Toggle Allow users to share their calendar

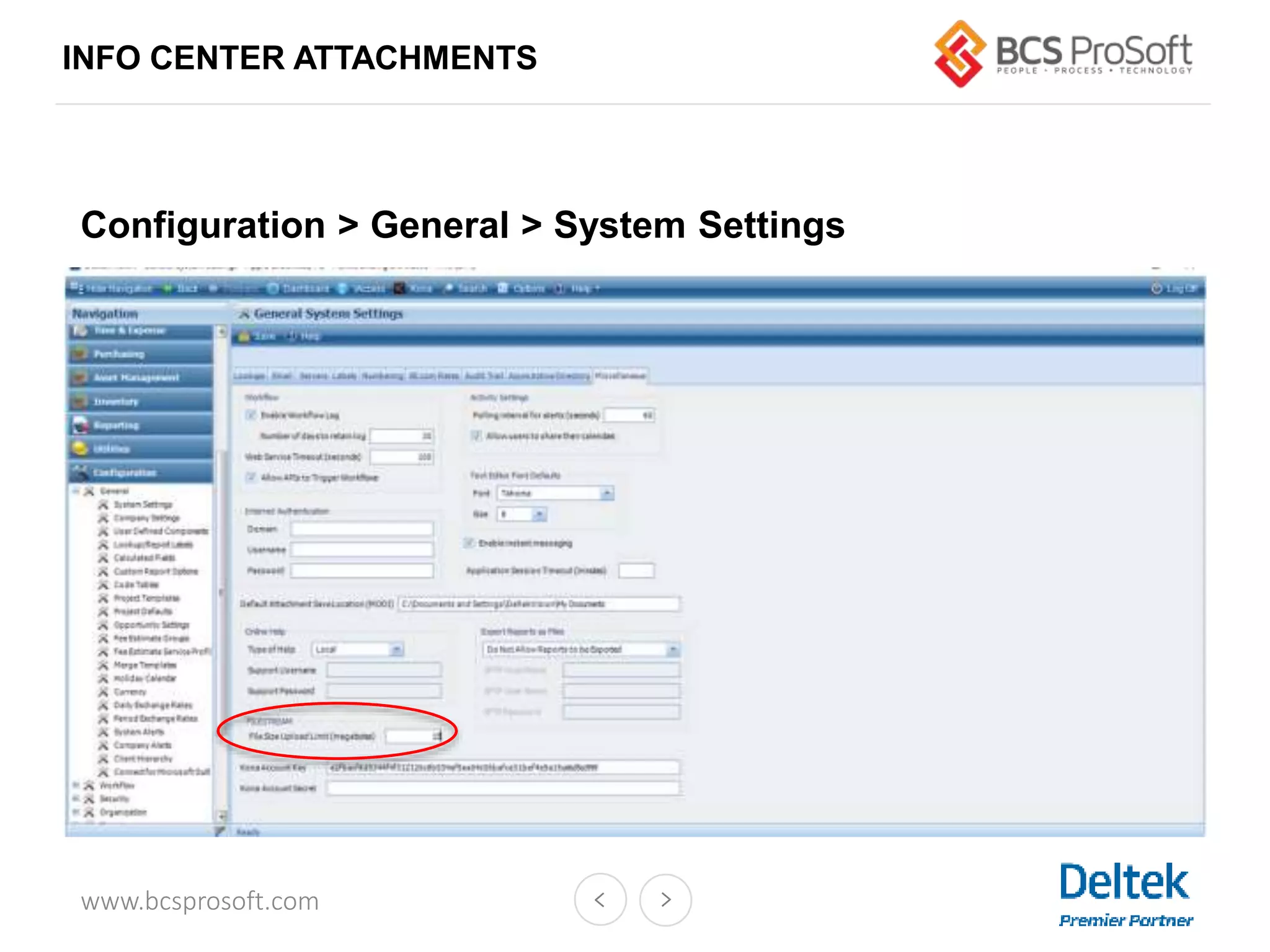point(476,436)
